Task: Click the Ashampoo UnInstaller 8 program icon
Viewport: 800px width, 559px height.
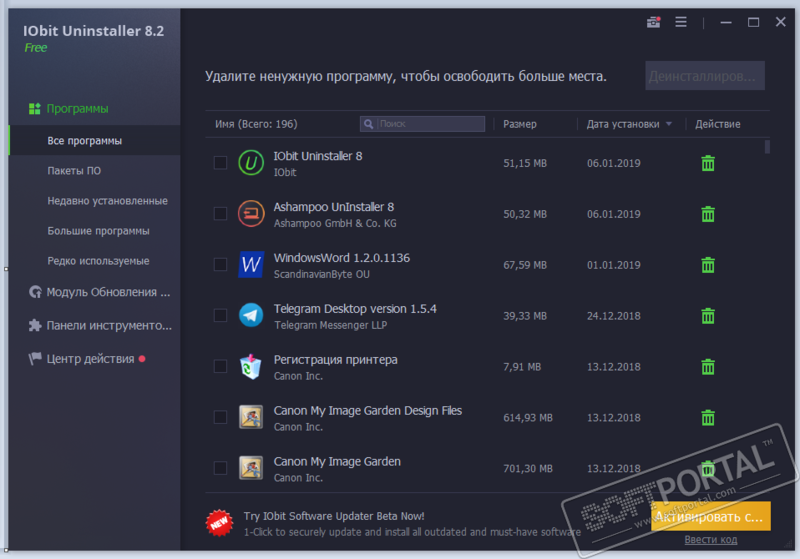Action: [x=251, y=214]
